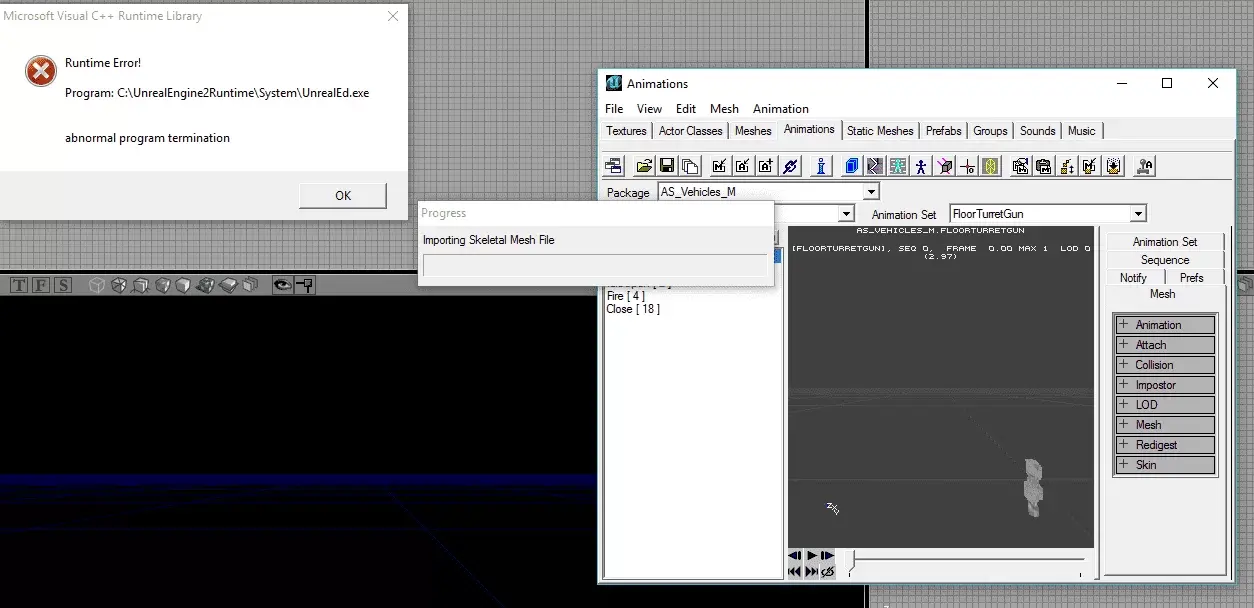Click the rightmost toolbar icon labeled 'A'
This screenshot has width=1254, height=608.
point(1145,166)
